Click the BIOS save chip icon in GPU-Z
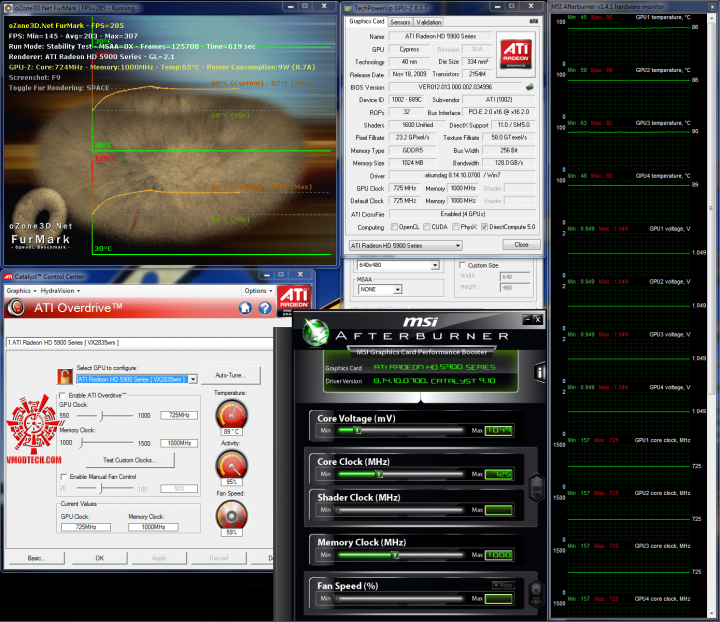Viewport: 720px width, 622px height. coord(530,87)
